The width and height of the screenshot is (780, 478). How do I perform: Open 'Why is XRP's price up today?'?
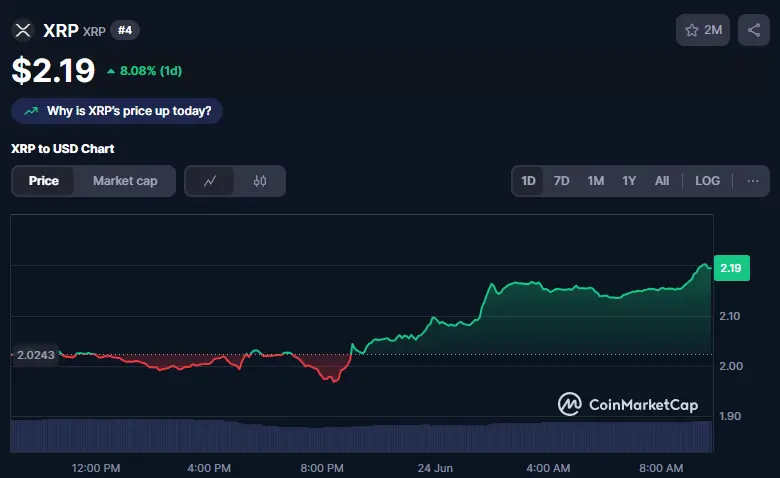[x=117, y=111]
